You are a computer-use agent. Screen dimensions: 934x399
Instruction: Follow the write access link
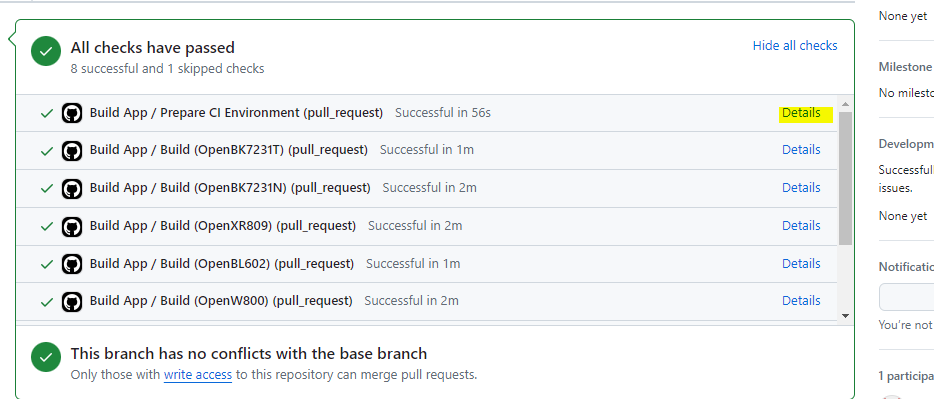pyautogui.click(x=198, y=375)
